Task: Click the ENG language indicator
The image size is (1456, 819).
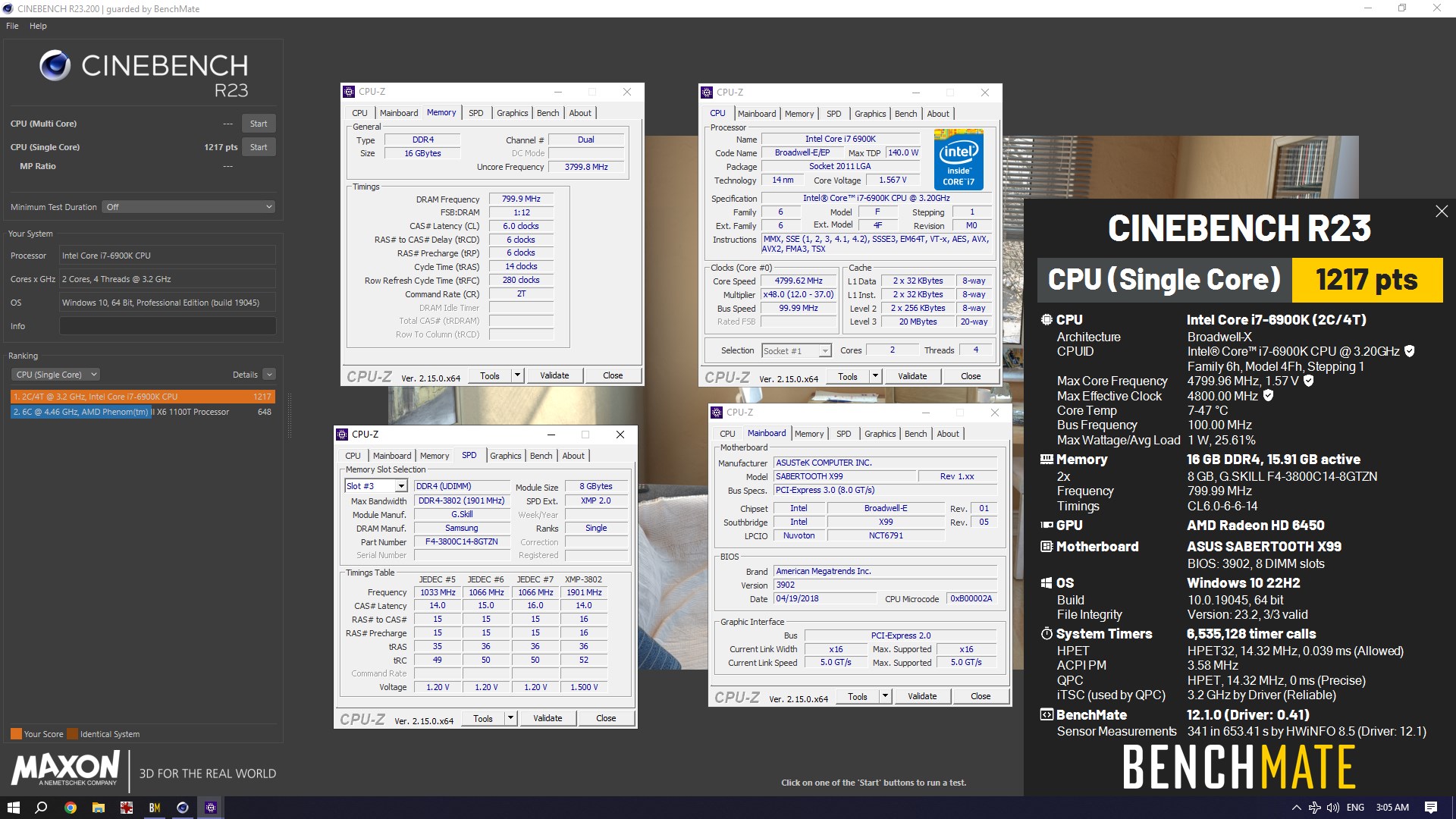Action: (x=1355, y=808)
